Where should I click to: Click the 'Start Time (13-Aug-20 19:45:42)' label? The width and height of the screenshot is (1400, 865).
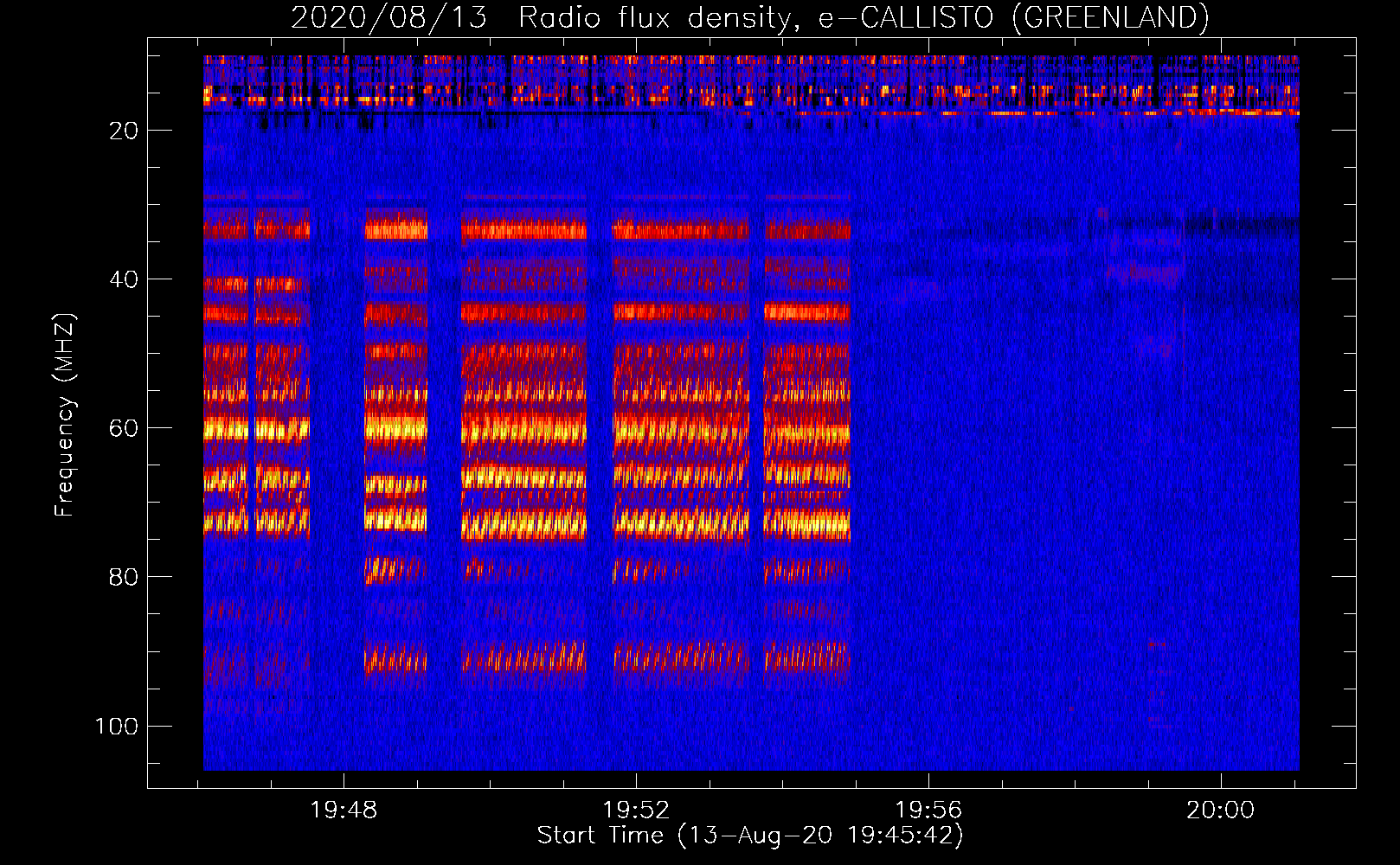coord(750,836)
